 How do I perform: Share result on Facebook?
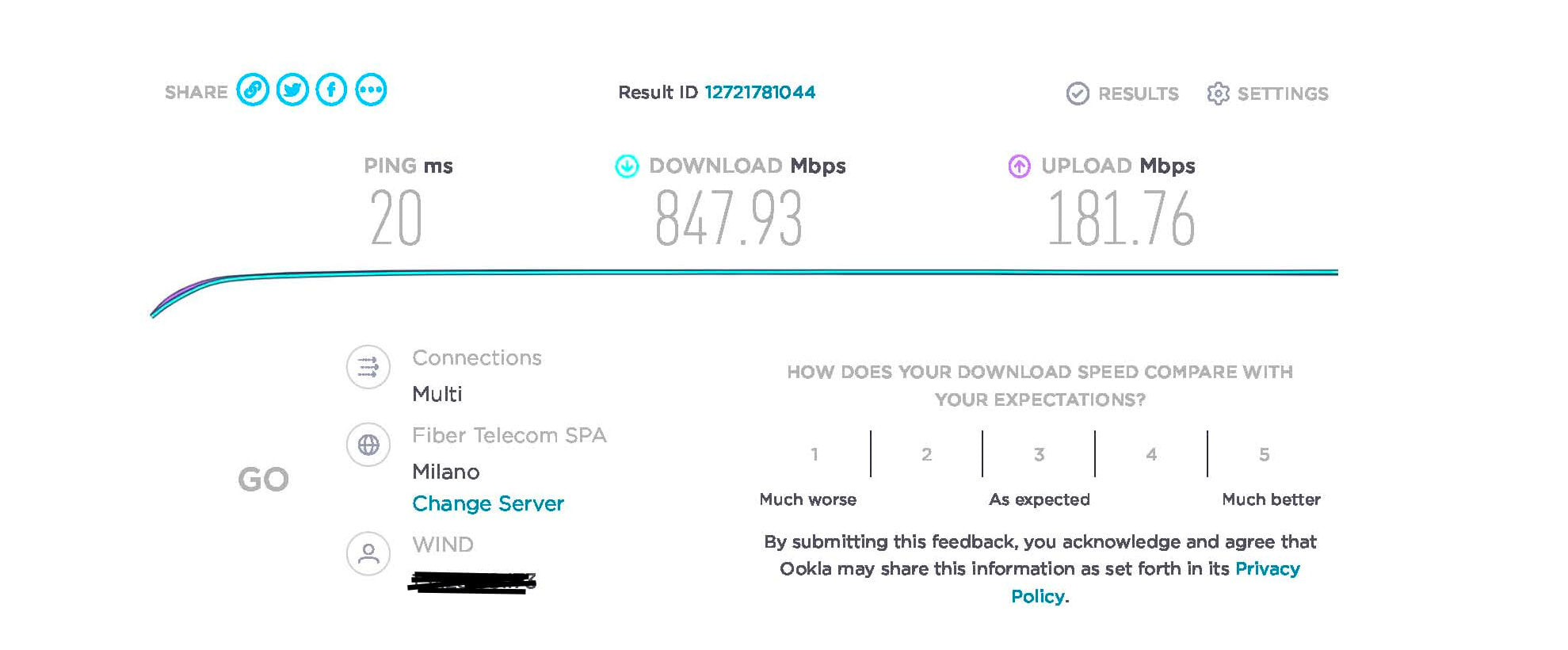coord(331,90)
